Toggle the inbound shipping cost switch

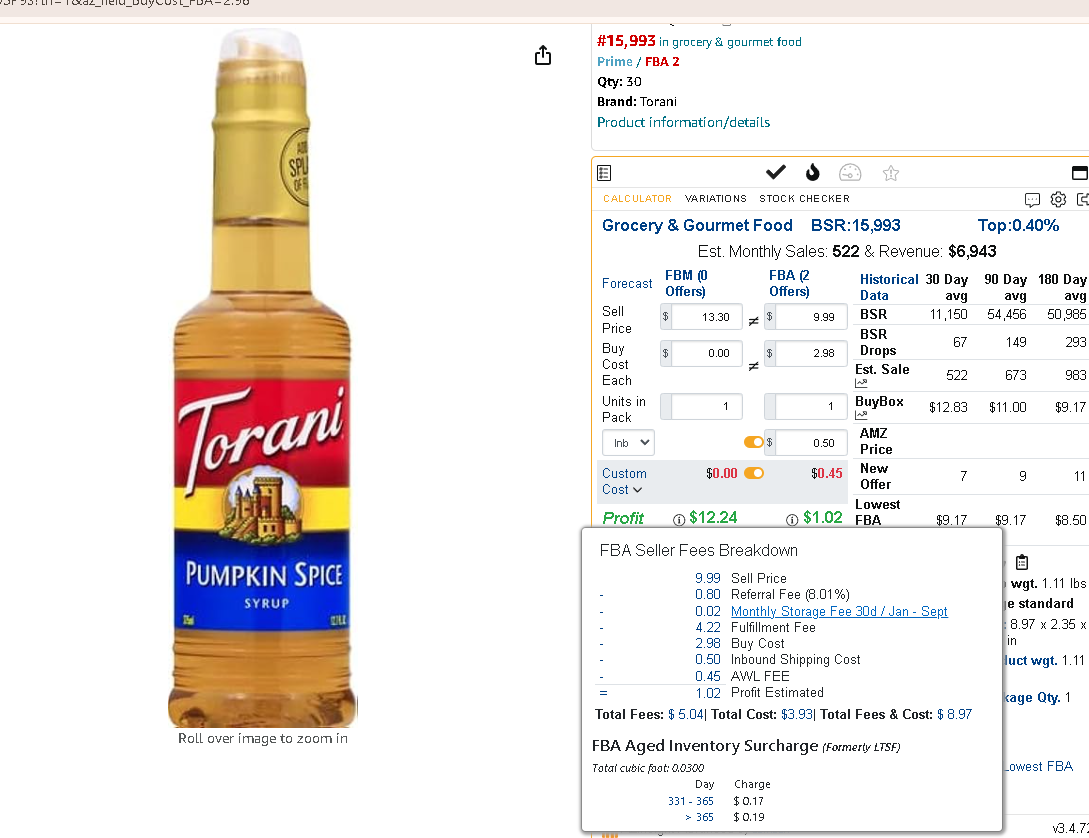coord(754,442)
